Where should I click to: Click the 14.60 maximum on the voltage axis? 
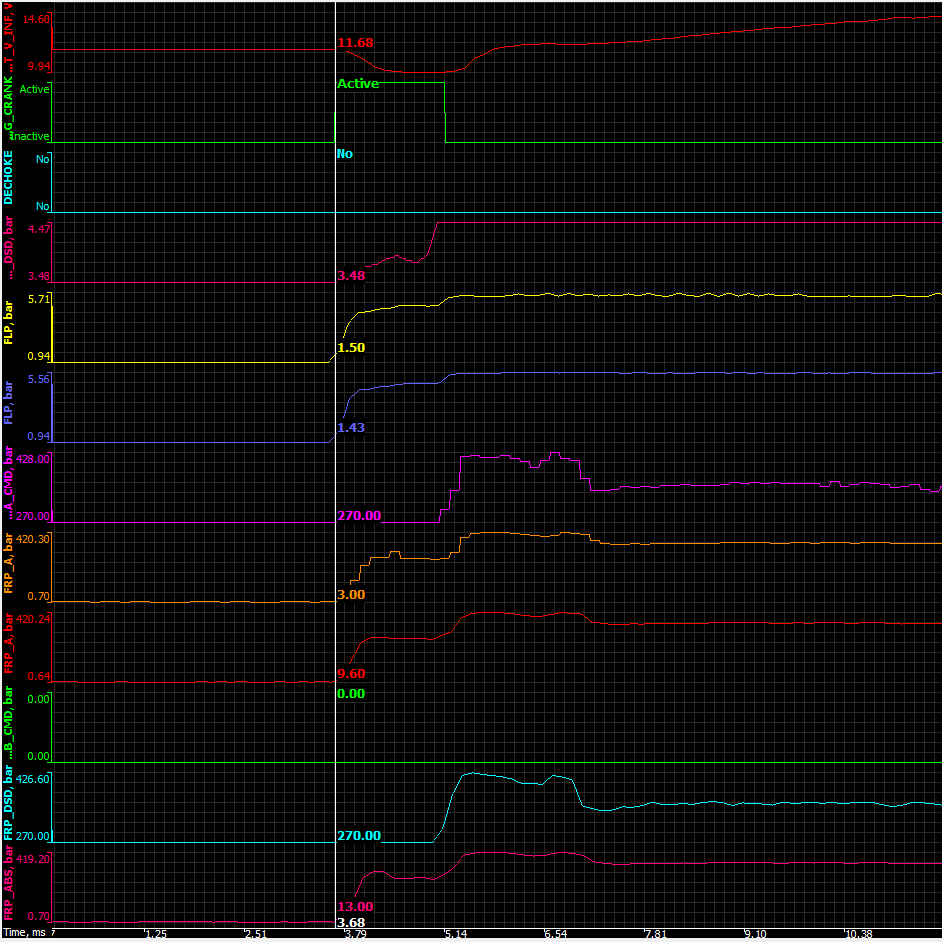coord(36,20)
